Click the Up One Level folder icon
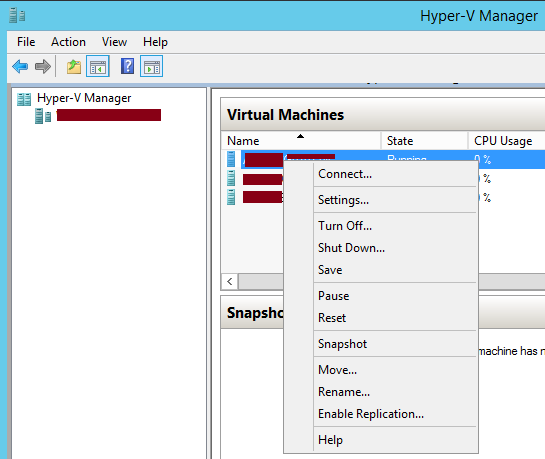 (74, 66)
